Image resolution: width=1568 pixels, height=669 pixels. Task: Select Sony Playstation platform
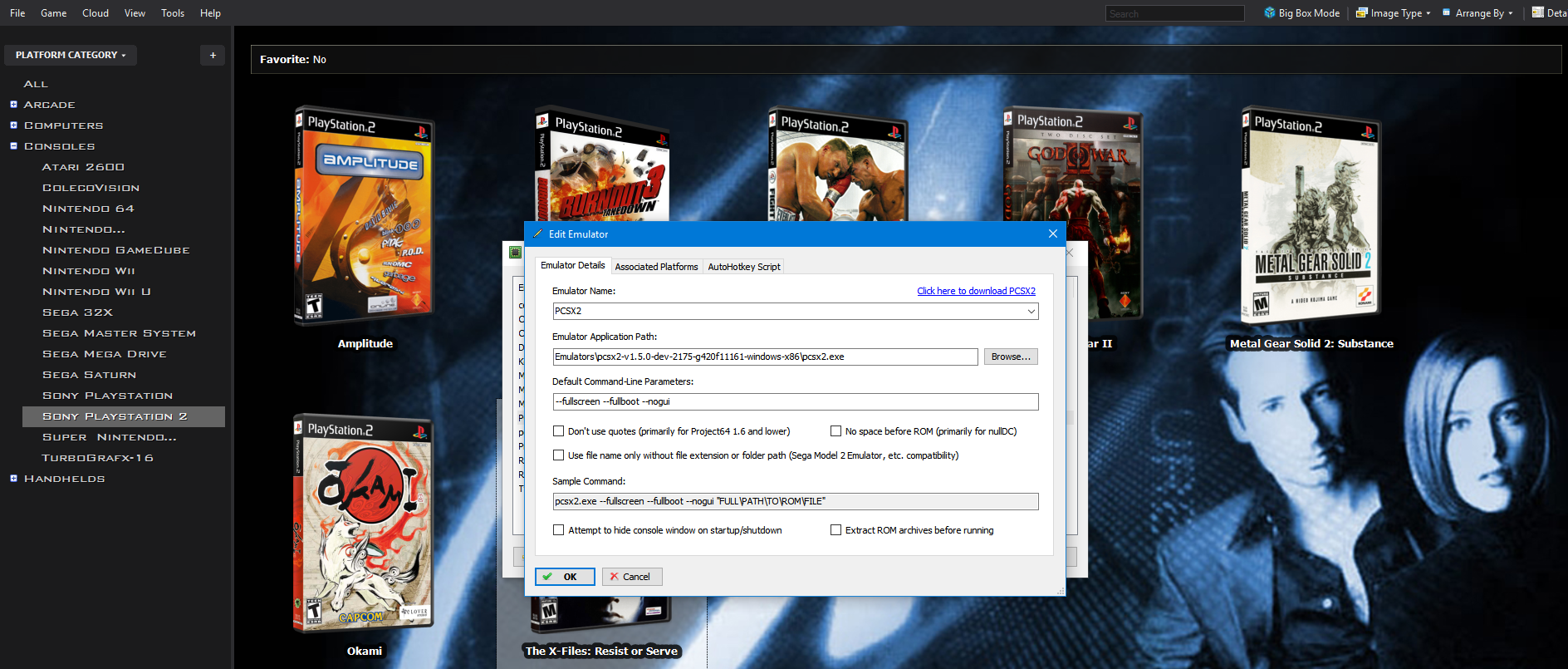coord(107,396)
